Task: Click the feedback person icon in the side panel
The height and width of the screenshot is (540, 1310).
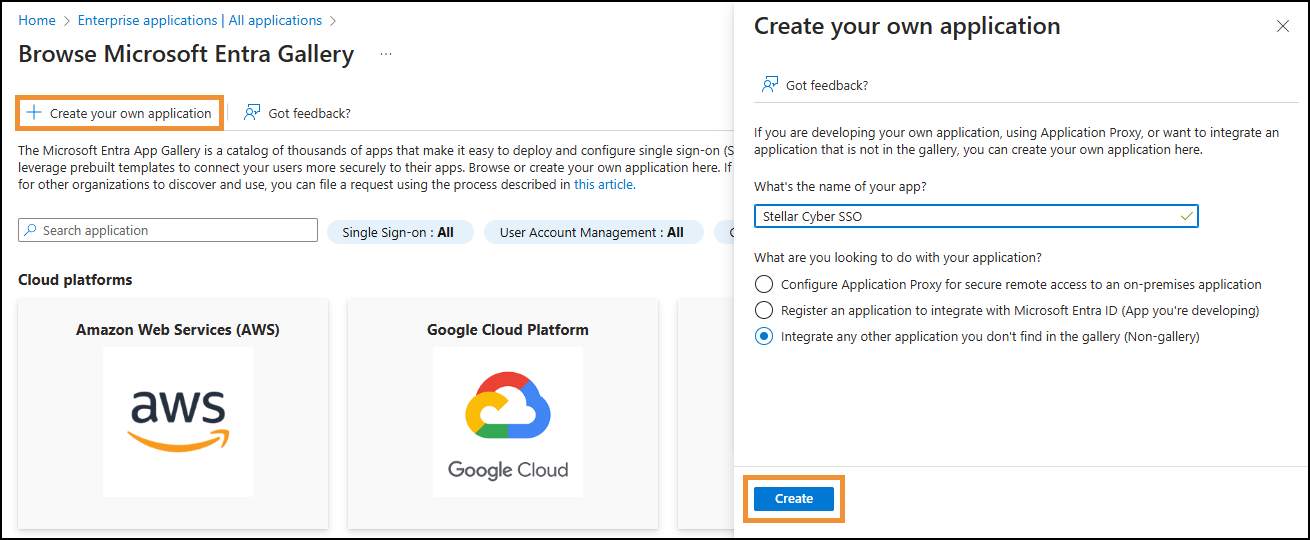Action: (x=769, y=85)
